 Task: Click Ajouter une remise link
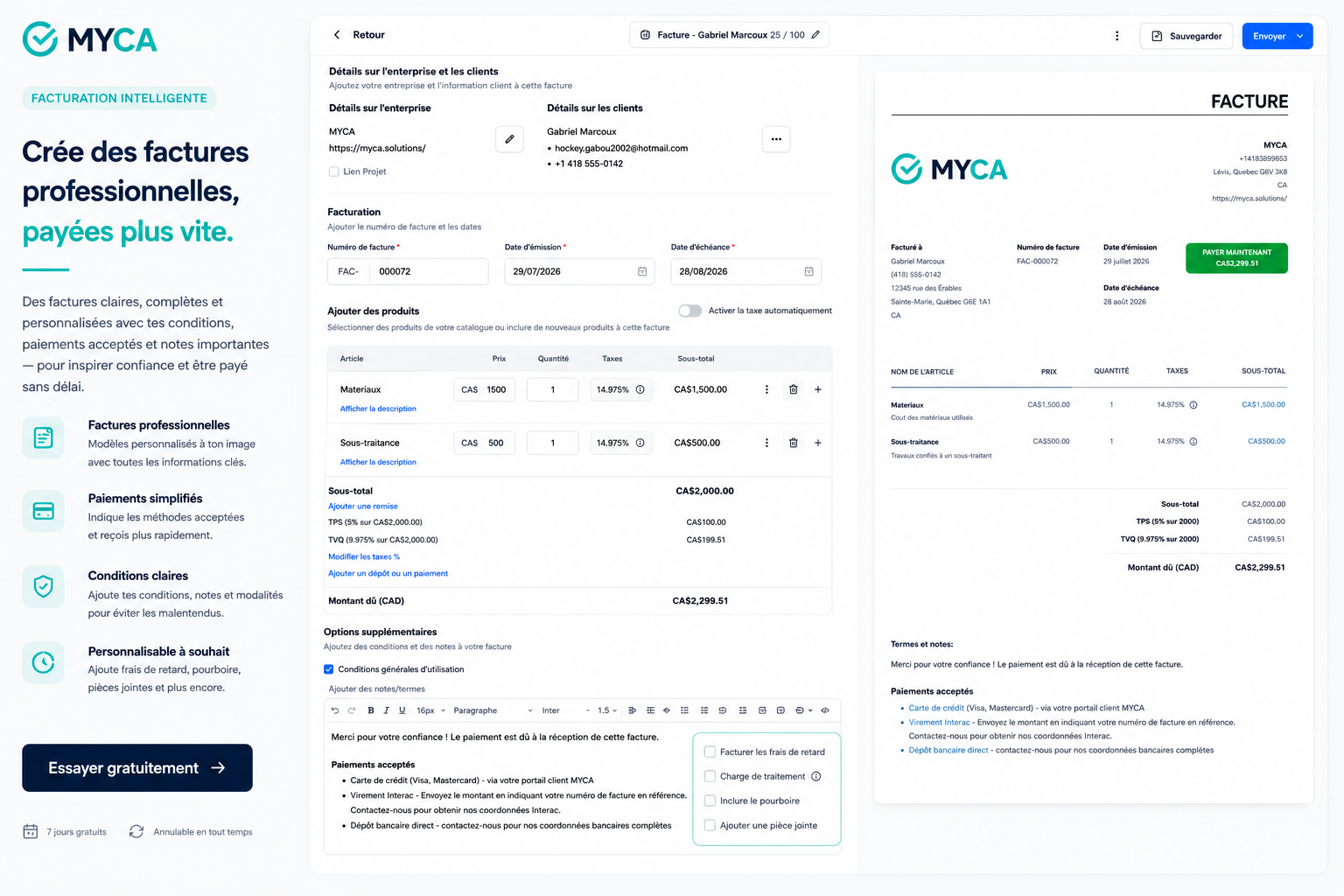[363, 507]
